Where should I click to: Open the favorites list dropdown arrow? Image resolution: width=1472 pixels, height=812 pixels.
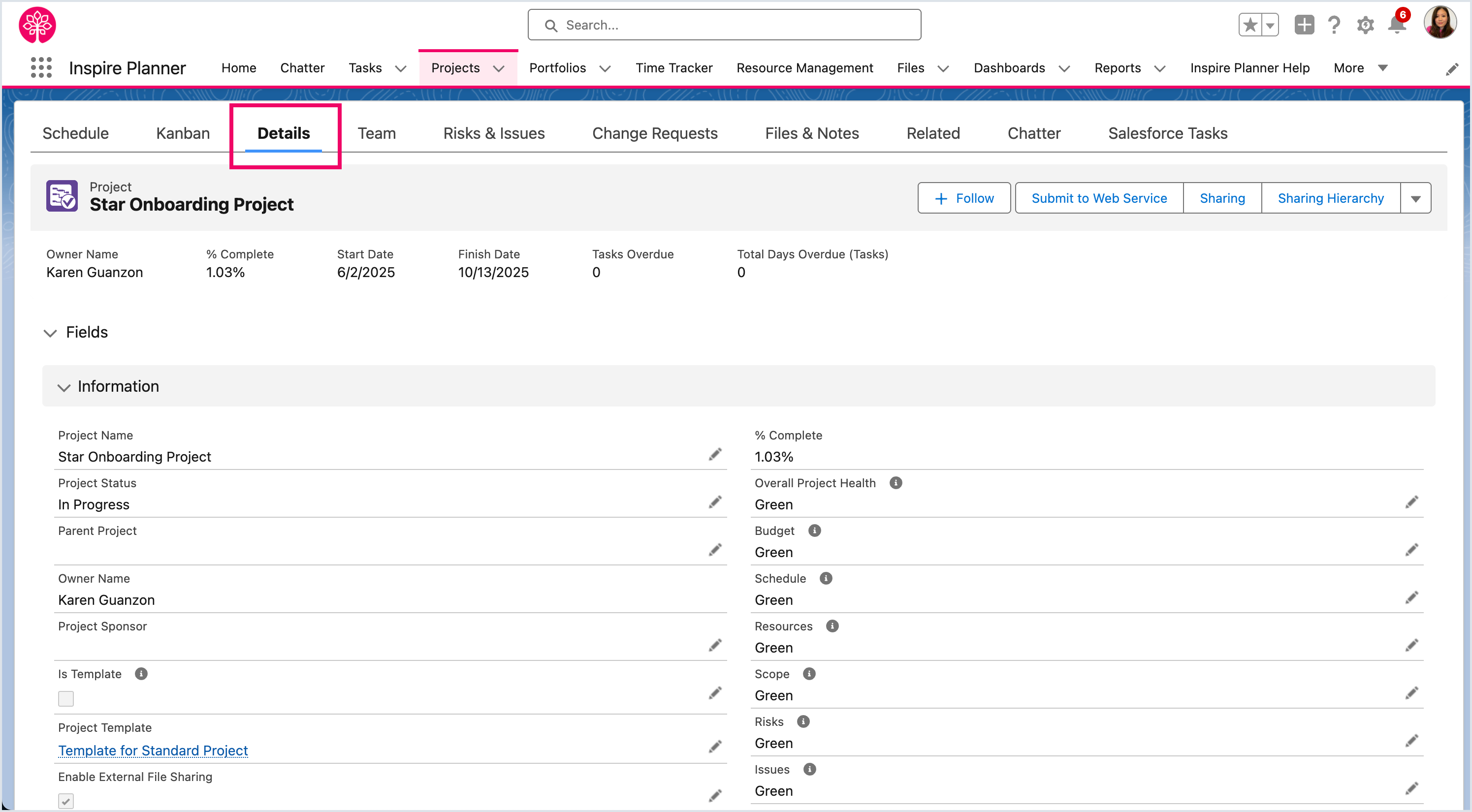point(1270,25)
